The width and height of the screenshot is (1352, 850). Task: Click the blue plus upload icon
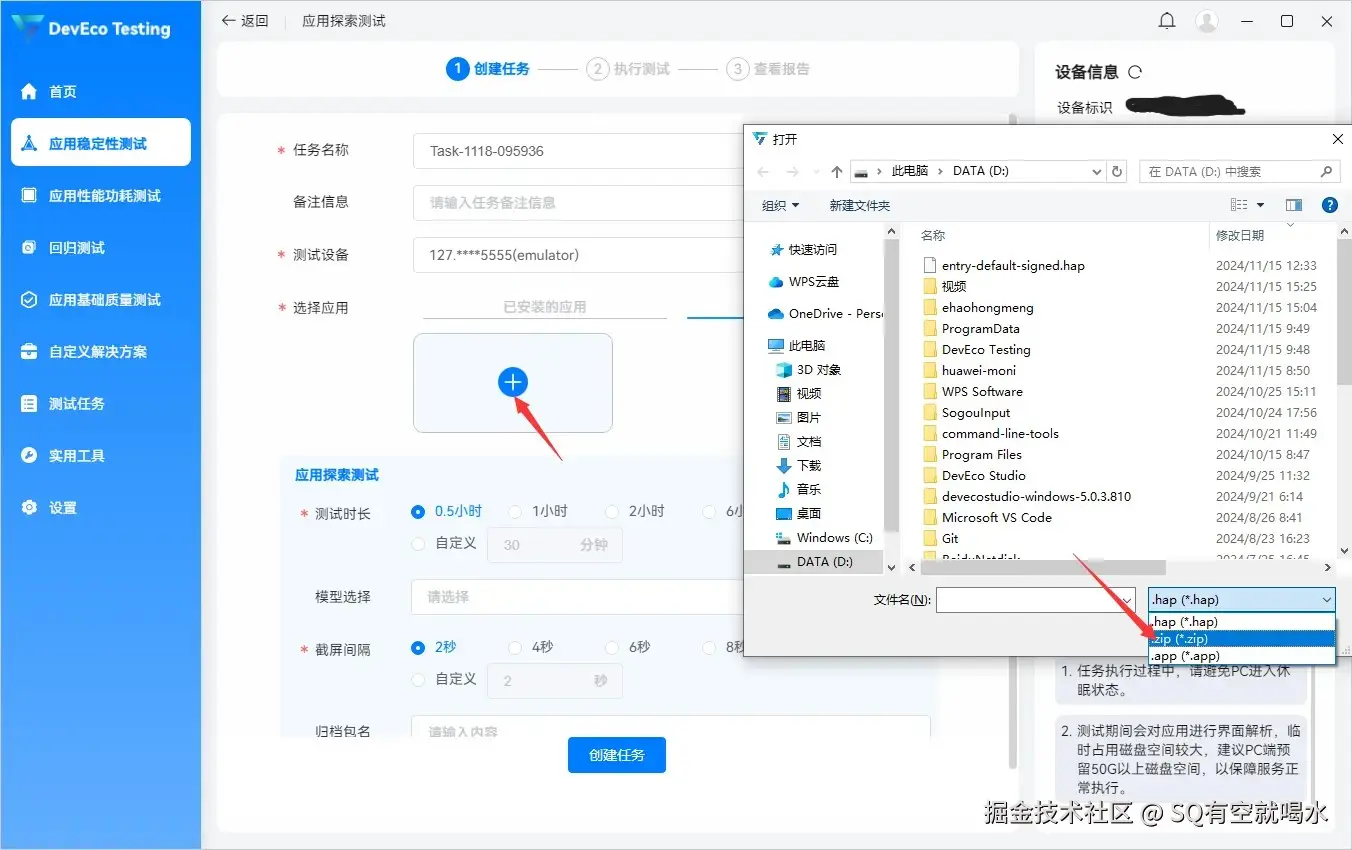[x=512, y=382]
